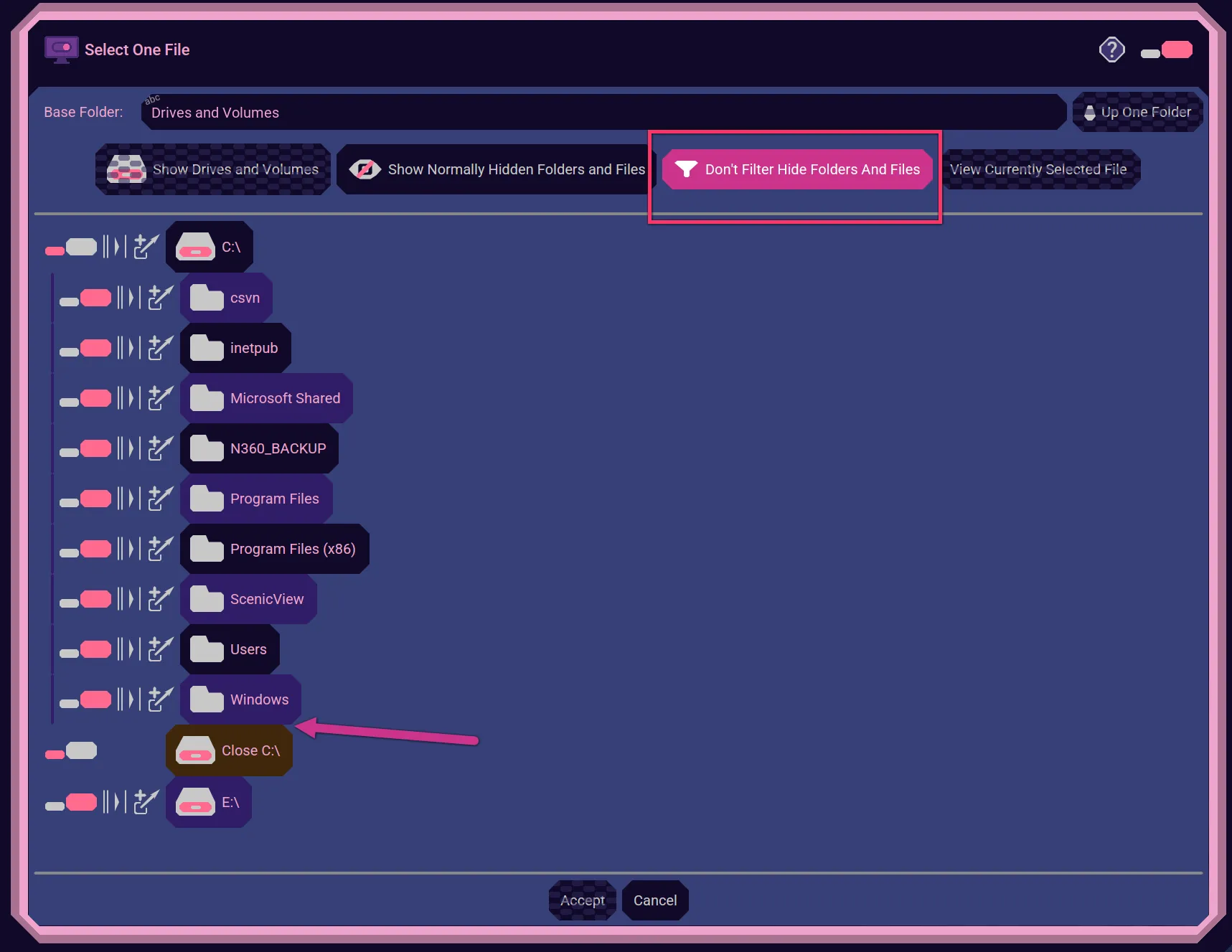Viewport: 1232px width, 952px height.
Task: Click the plus-arrow icon beside csvn
Action: click(x=161, y=297)
